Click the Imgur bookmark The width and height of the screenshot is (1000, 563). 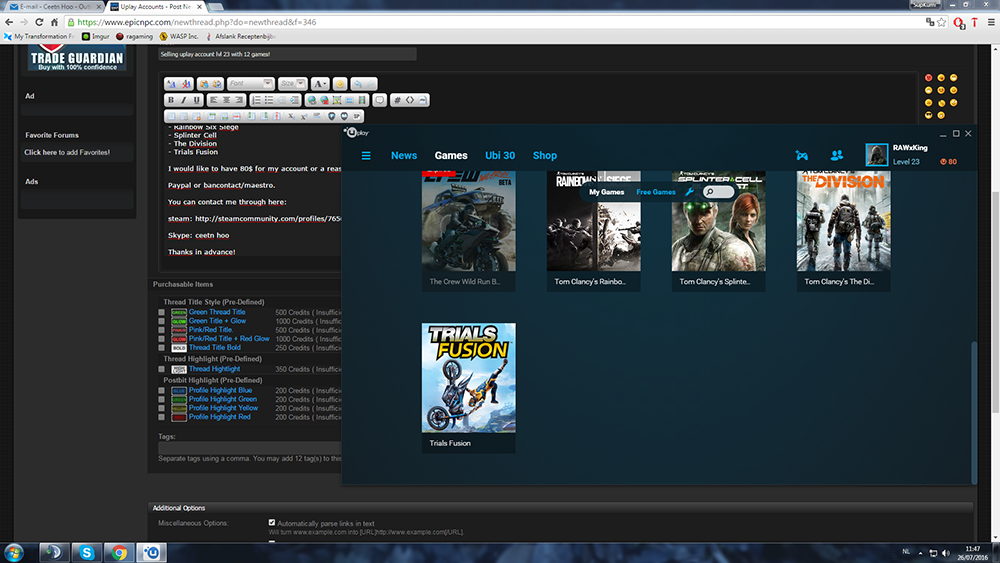[96, 36]
